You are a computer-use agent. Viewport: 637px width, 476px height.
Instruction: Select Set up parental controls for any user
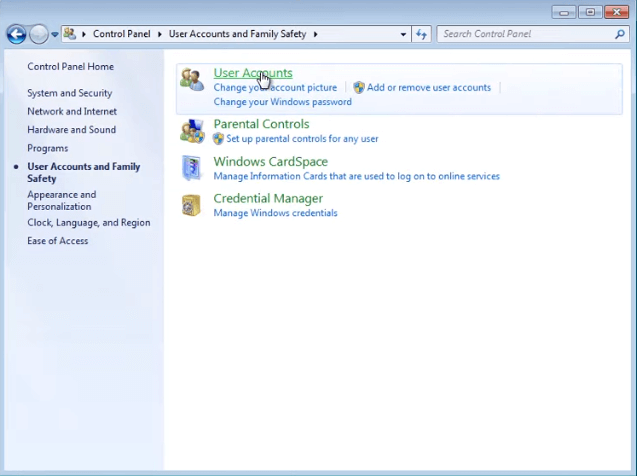pyautogui.click(x=302, y=138)
